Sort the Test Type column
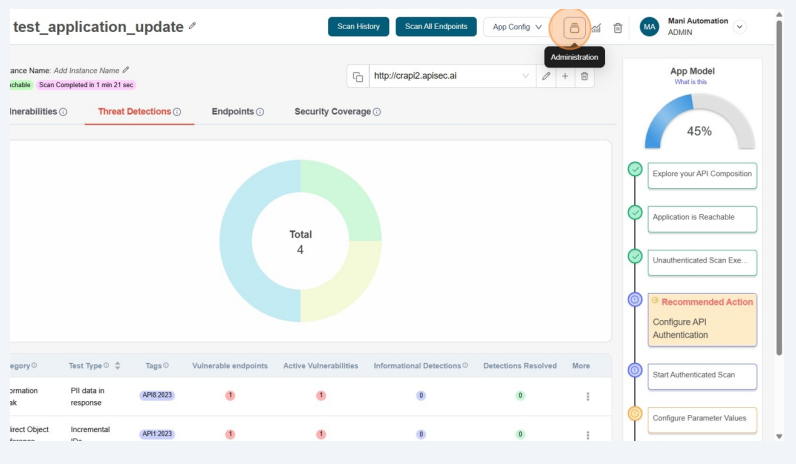This screenshot has width=796, height=466. tap(118, 366)
